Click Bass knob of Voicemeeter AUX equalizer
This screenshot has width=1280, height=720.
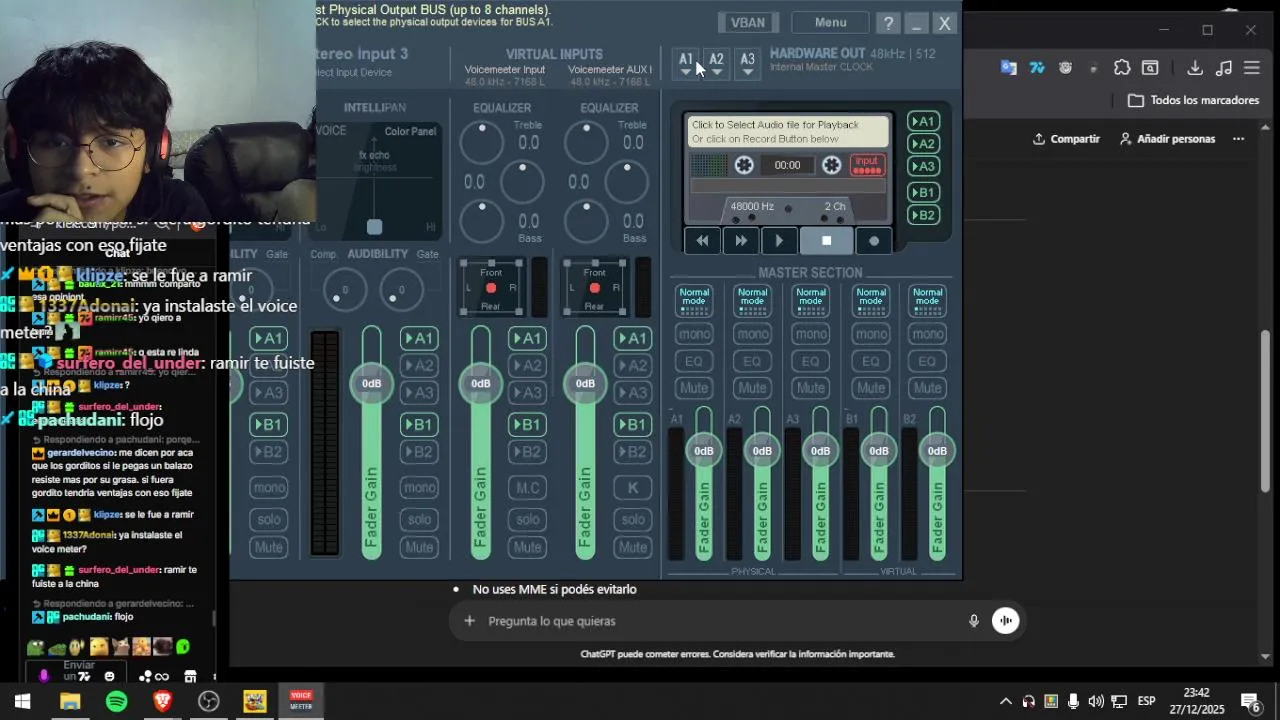pos(585,220)
